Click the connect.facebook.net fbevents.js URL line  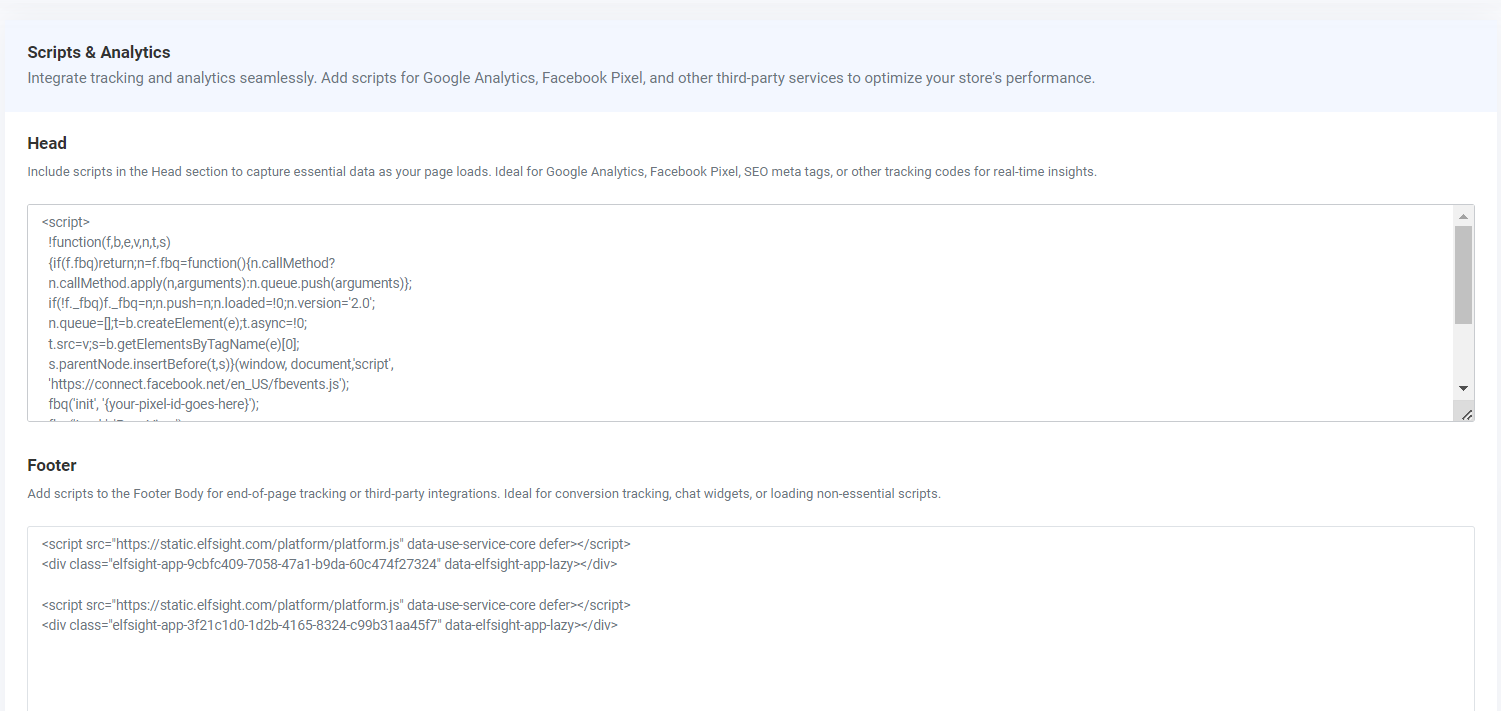(x=198, y=384)
